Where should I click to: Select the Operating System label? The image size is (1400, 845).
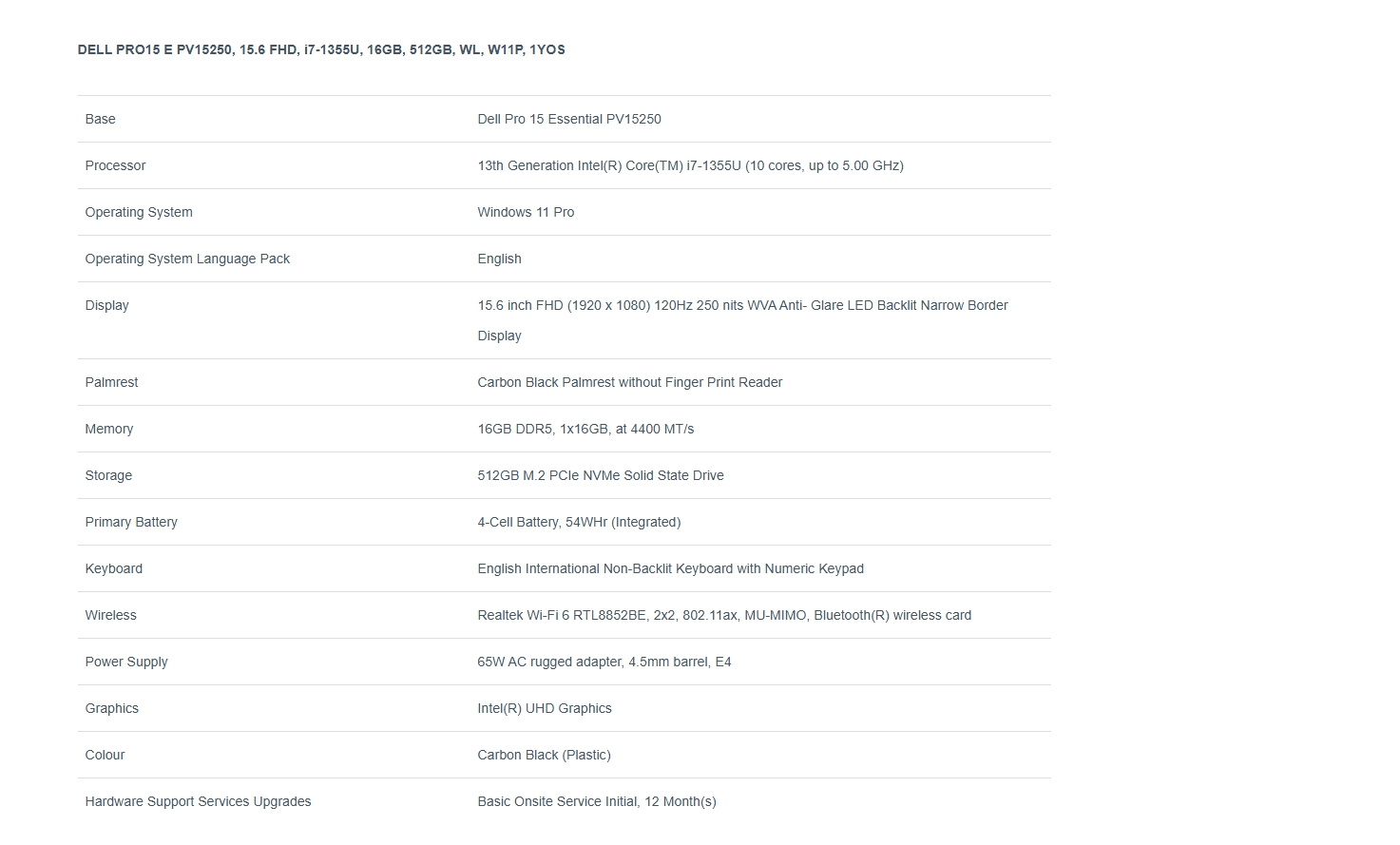[139, 212]
